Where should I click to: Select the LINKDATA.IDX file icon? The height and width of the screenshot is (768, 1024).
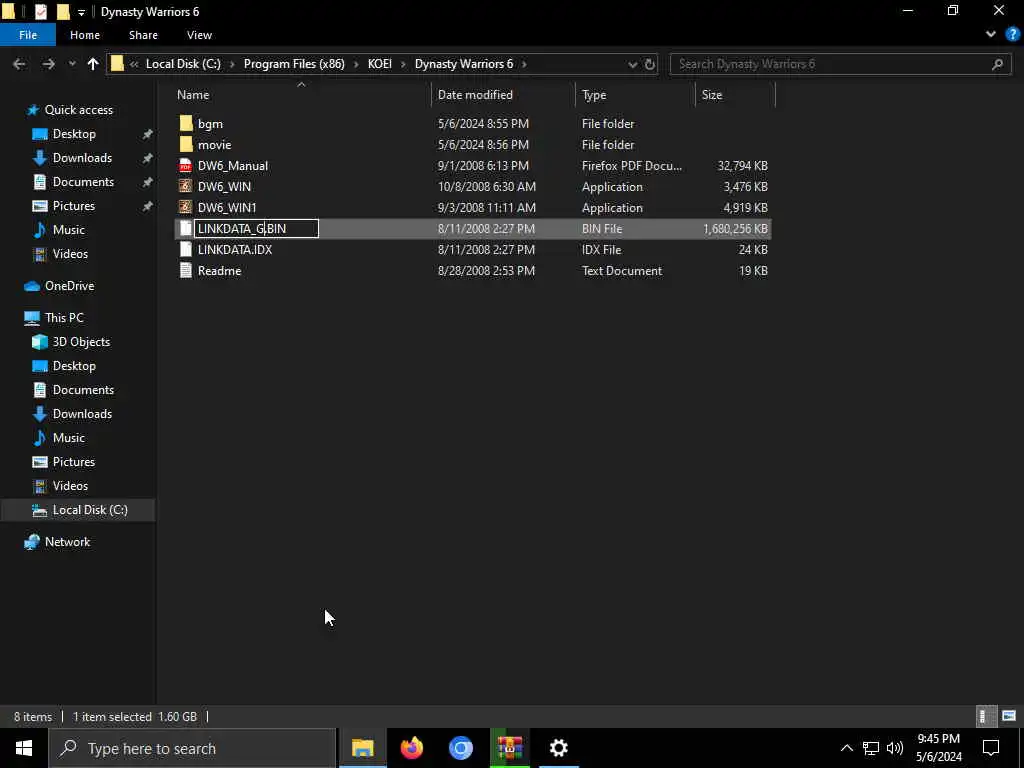pyautogui.click(x=186, y=249)
